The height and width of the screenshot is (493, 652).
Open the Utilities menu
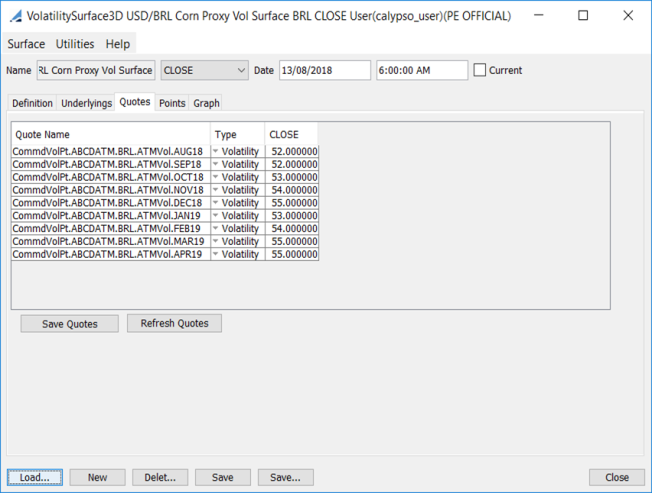coord(75,44)
